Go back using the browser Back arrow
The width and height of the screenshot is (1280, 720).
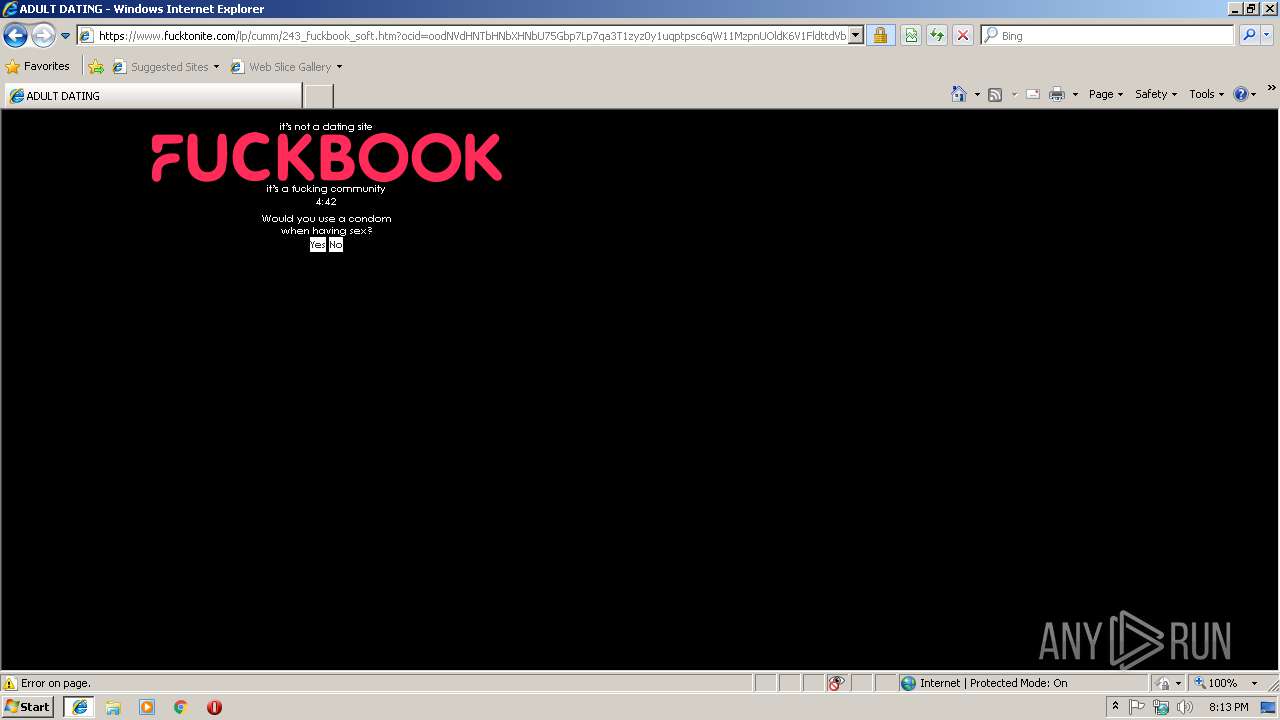[15, 36]
